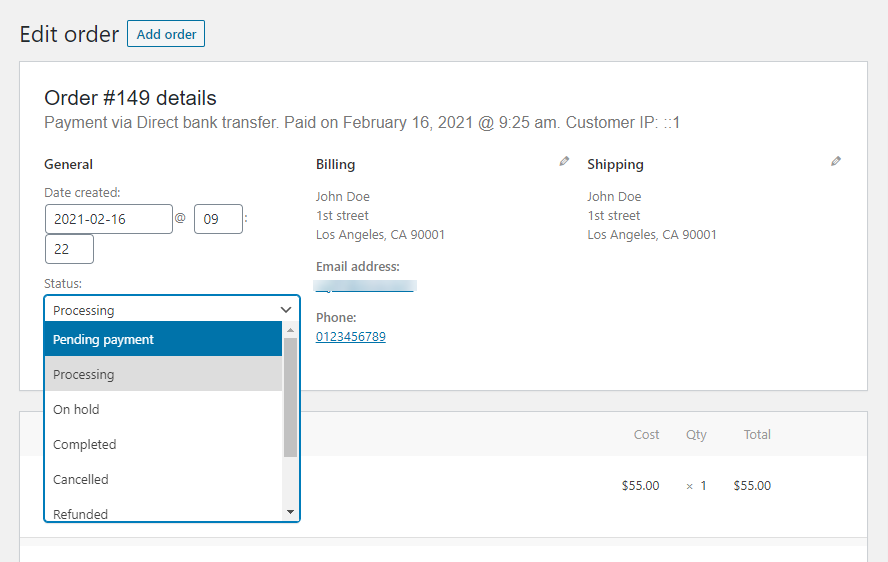
Task: Select Pending payment status option
Action: tap(163, 339)
